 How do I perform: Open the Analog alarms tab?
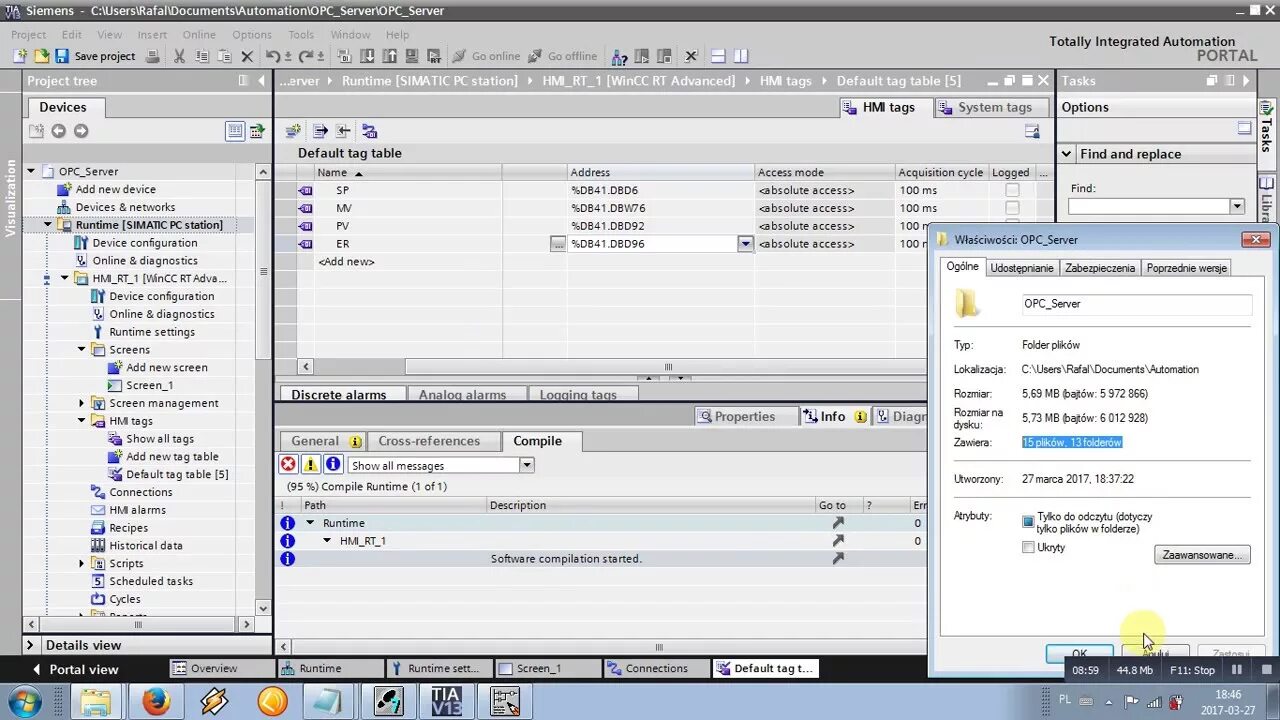click(462, 394)
